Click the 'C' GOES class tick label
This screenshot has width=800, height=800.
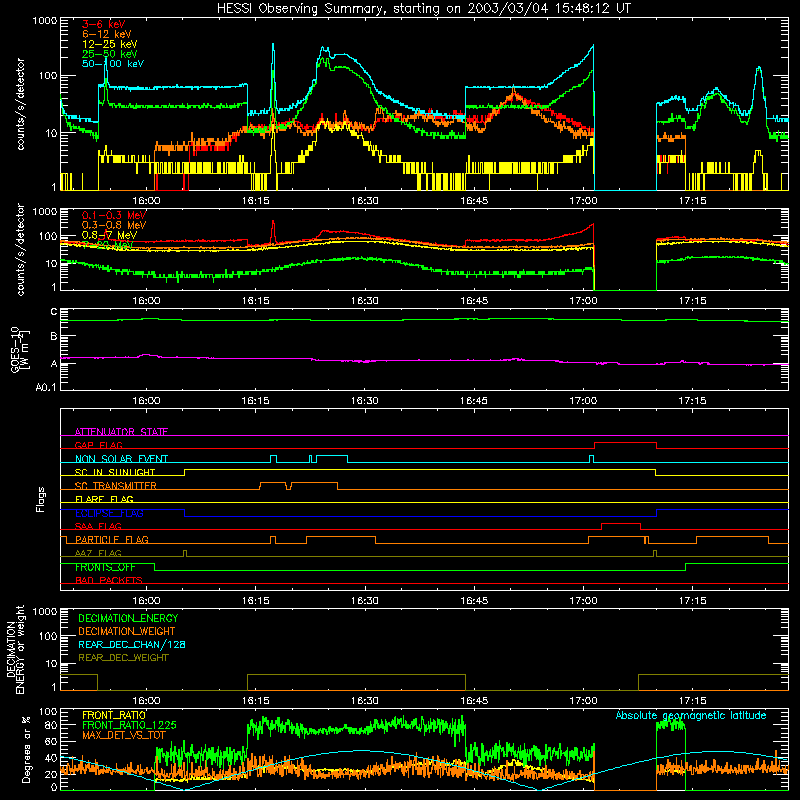point(54,312)
